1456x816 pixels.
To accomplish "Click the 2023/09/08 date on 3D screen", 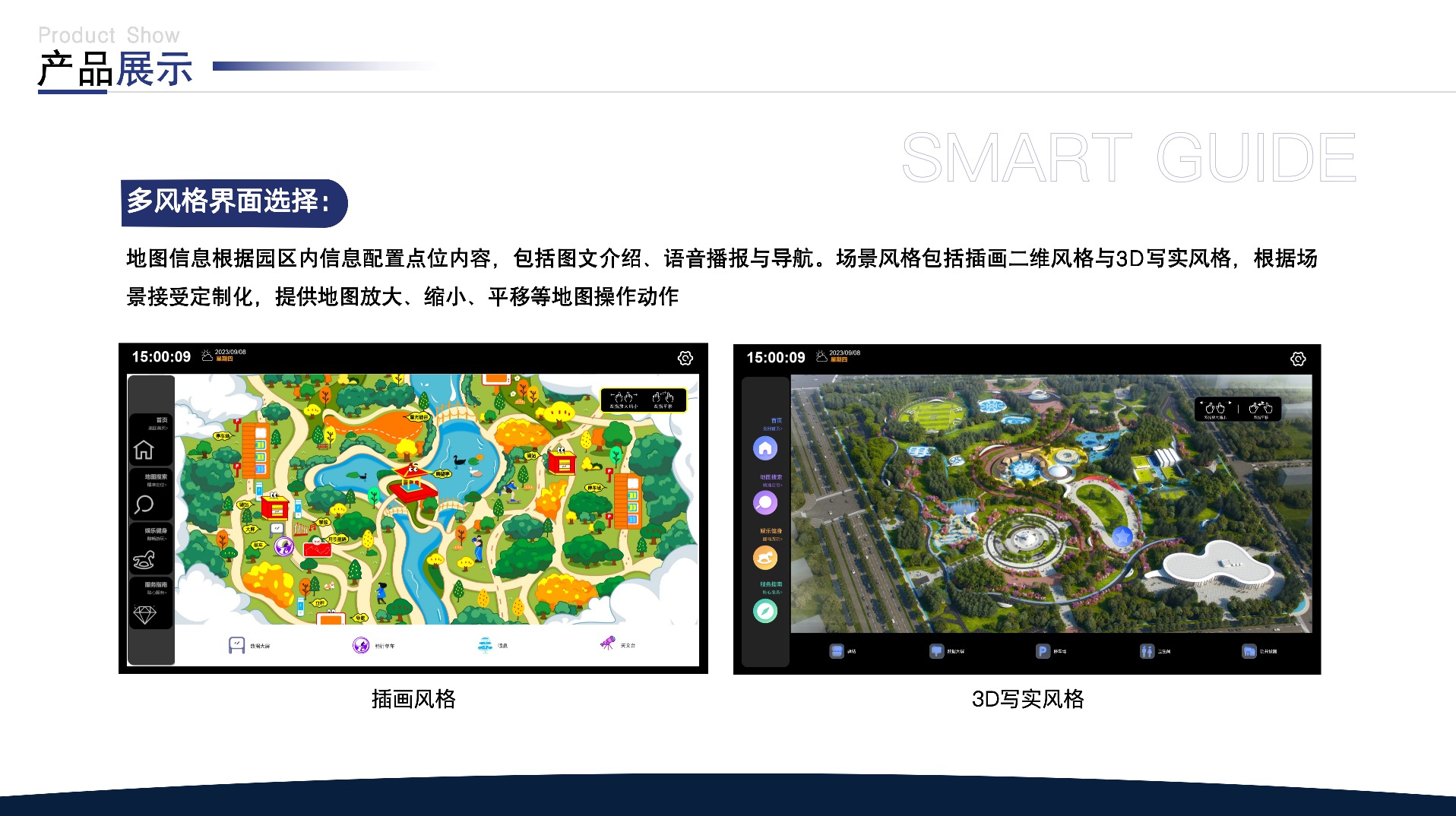I will tap(844, 353).
